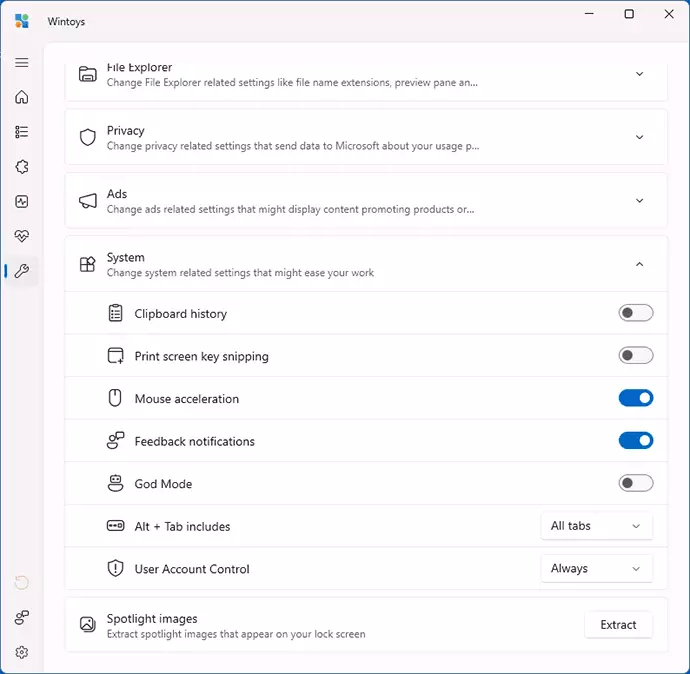Click the Feedback notifications person icon
Screen dimensions: 690x674
116,440
